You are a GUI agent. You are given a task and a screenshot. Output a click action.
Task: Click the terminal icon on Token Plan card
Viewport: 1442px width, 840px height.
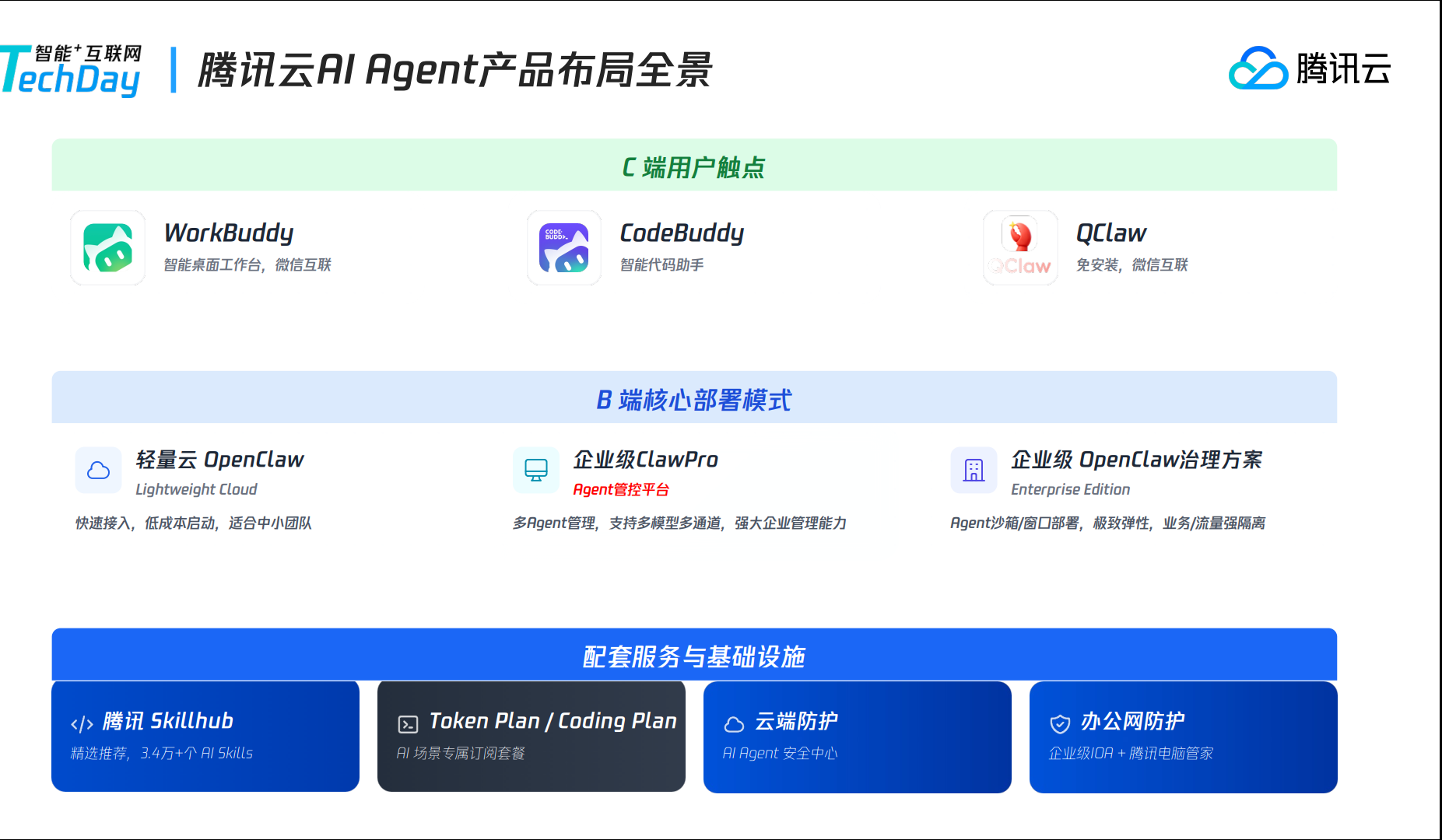408,724
